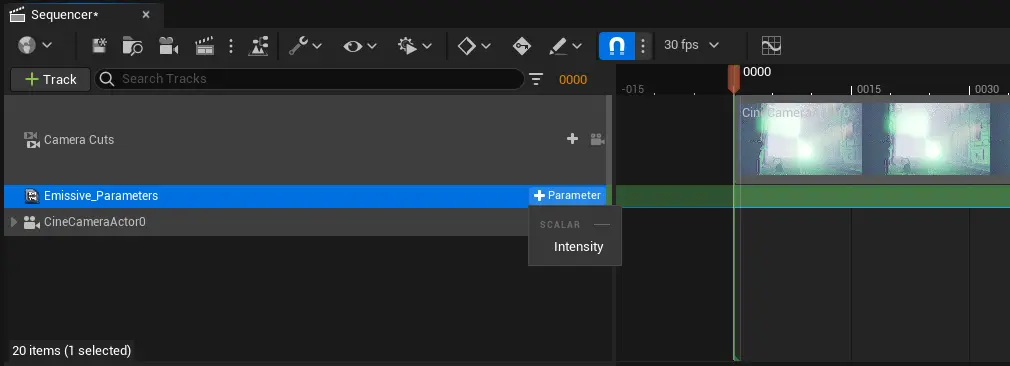
Task: Open Render Movie clapperboard icon
Action: pos(204,45)
